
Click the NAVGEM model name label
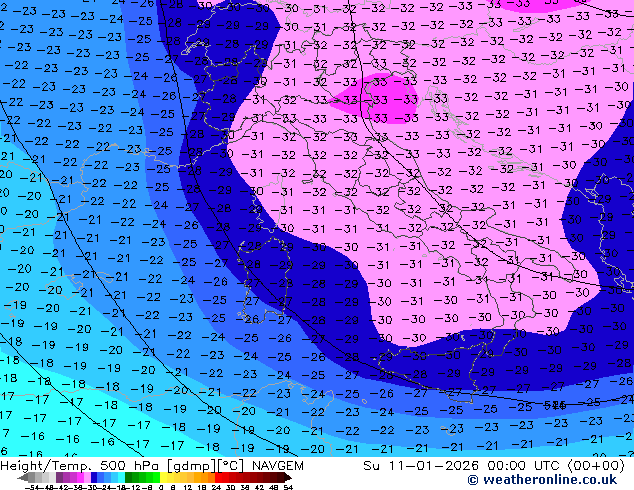point(278,466)
